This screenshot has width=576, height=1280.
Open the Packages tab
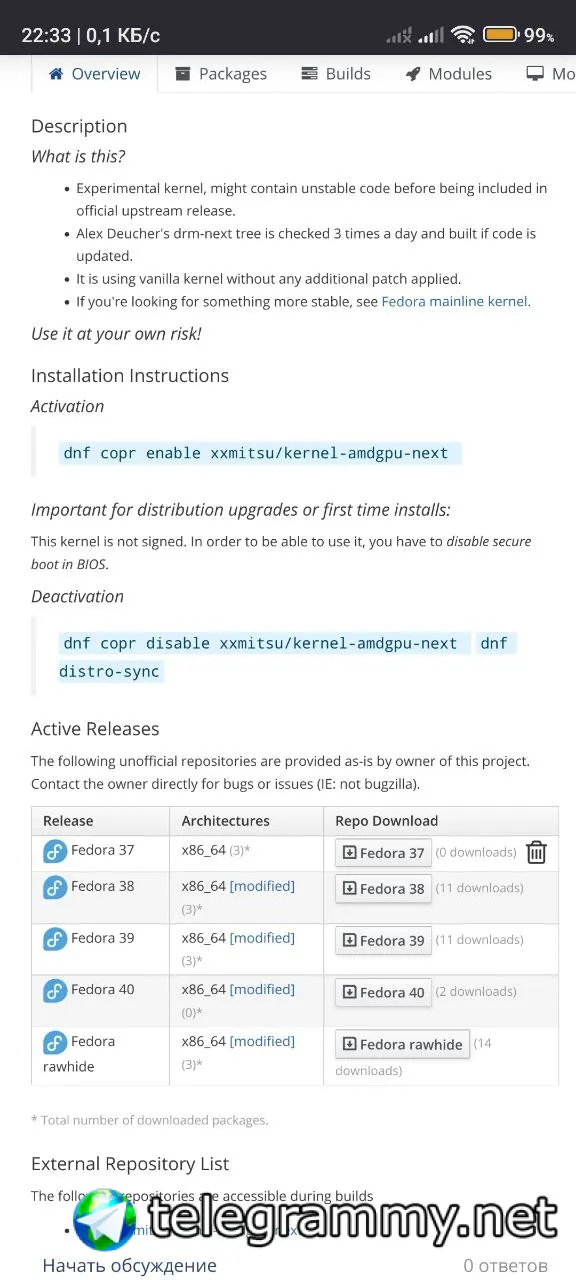point(221,74)
